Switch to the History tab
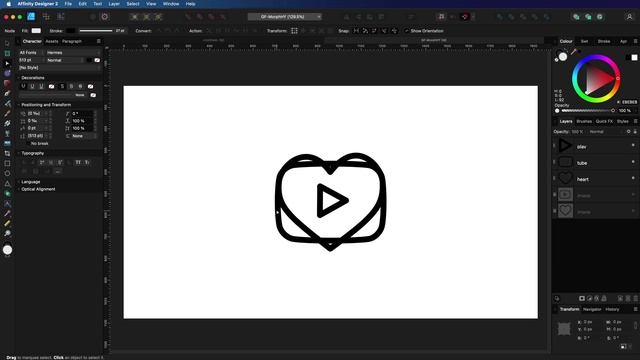This screenshot has width=640, height=360. 612,309
